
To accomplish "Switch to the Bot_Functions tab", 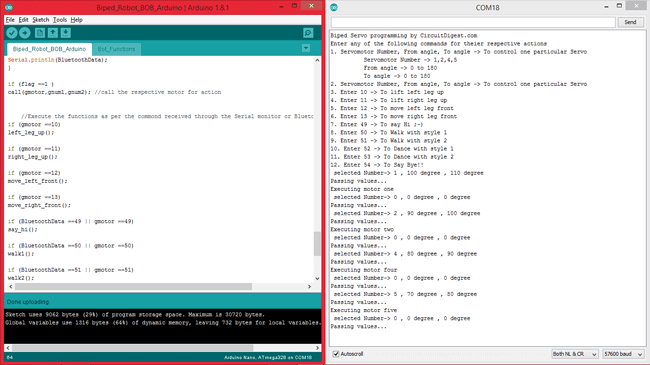I will [x=116, y=49].
